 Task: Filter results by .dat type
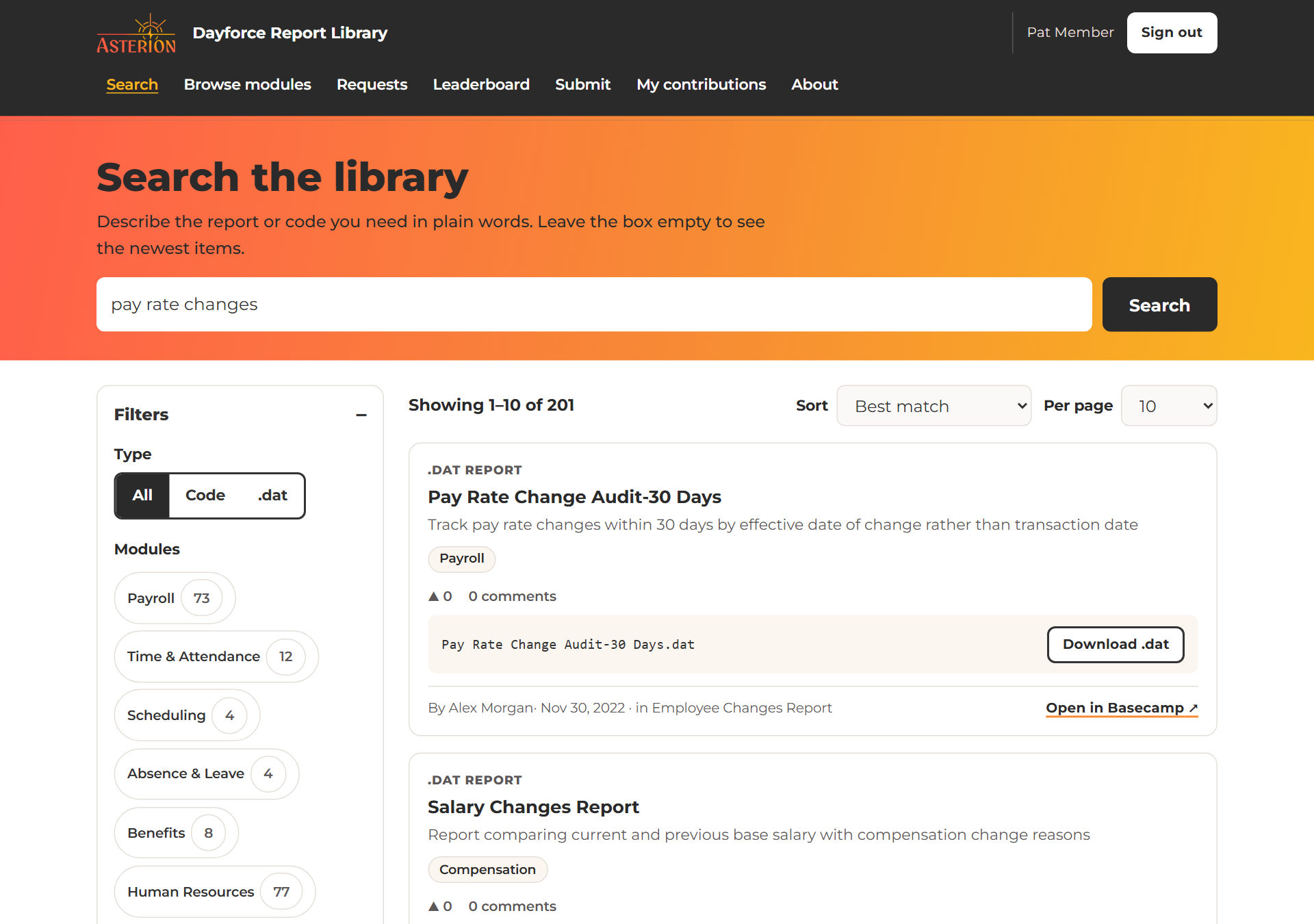pyautogui.click(x=272, y=496)
